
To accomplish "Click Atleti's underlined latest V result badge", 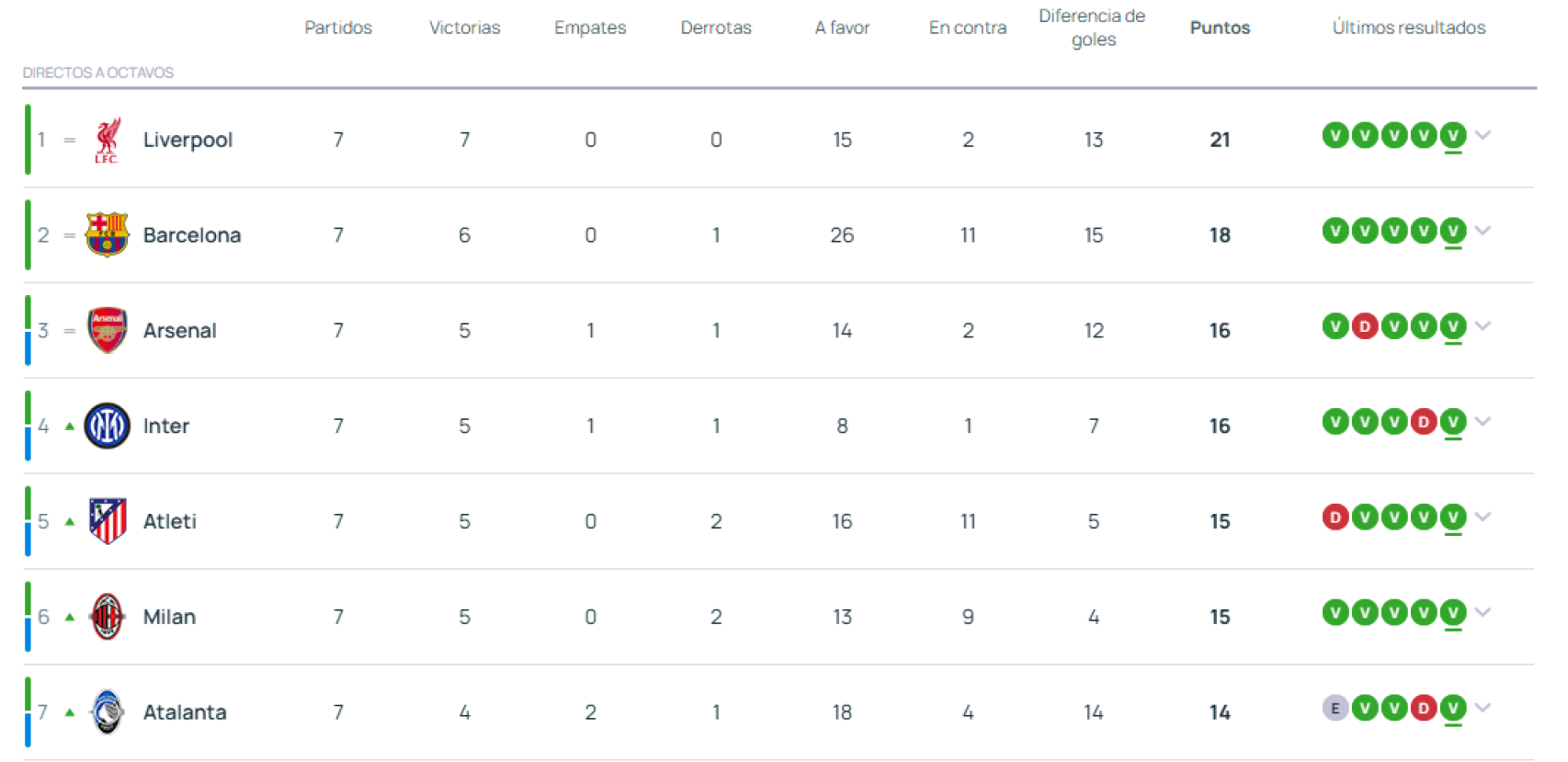I will tap(1453, 517).
